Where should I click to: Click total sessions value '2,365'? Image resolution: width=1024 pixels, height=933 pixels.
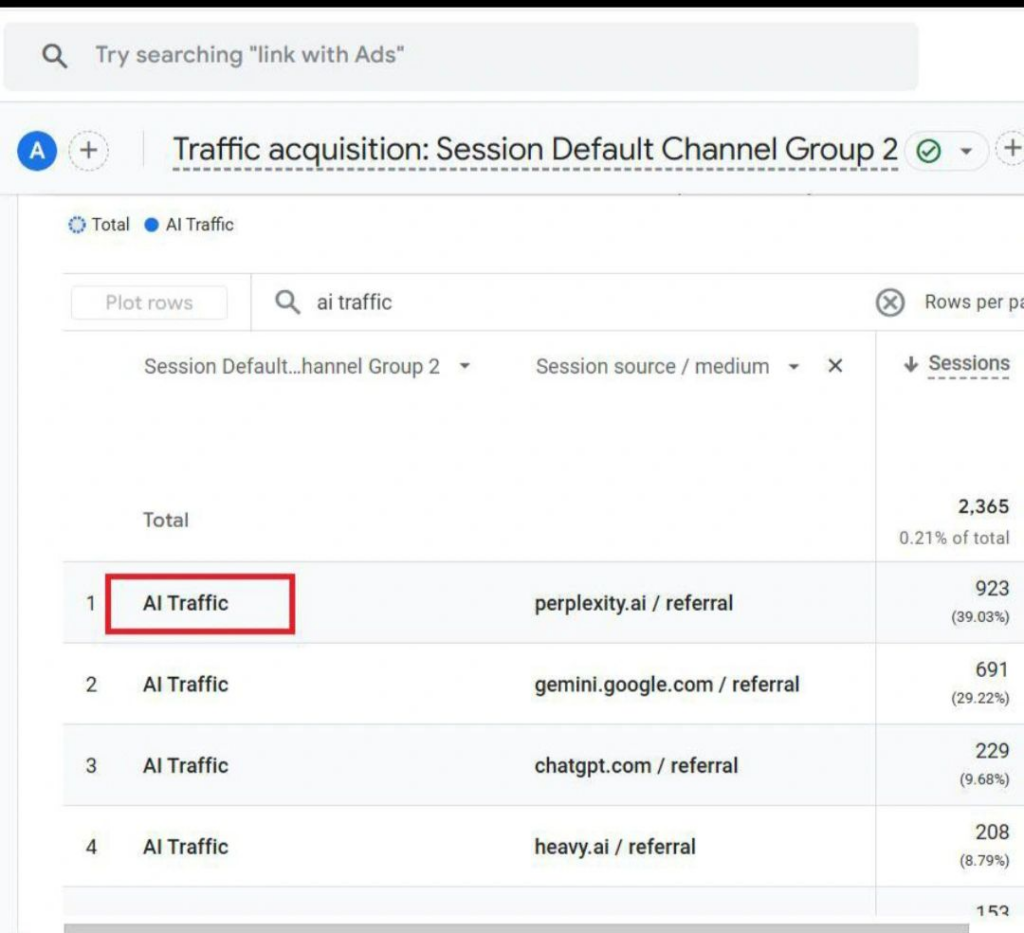[x=983, y=507]
